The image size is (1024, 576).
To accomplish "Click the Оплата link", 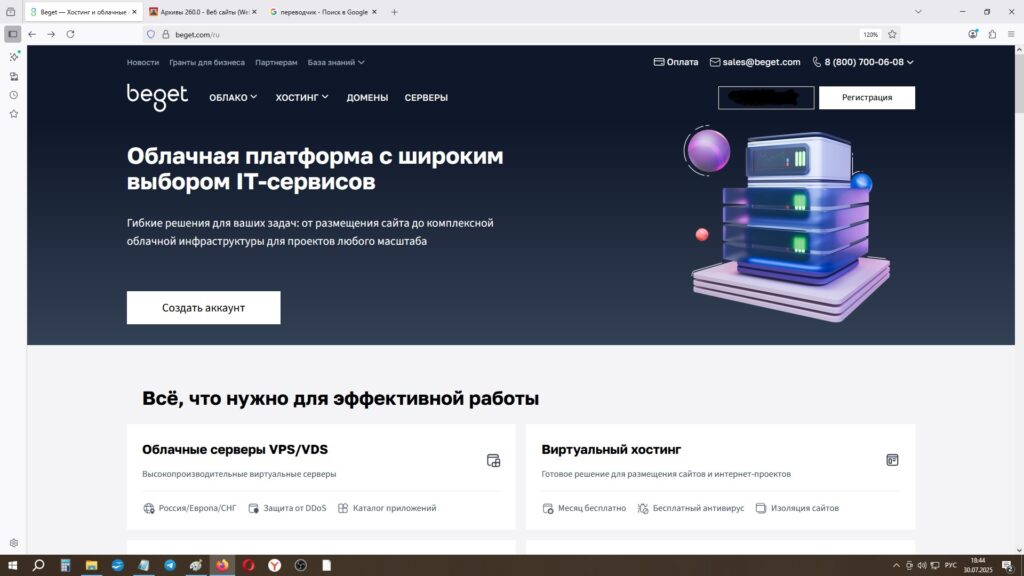I will (676, 62).
